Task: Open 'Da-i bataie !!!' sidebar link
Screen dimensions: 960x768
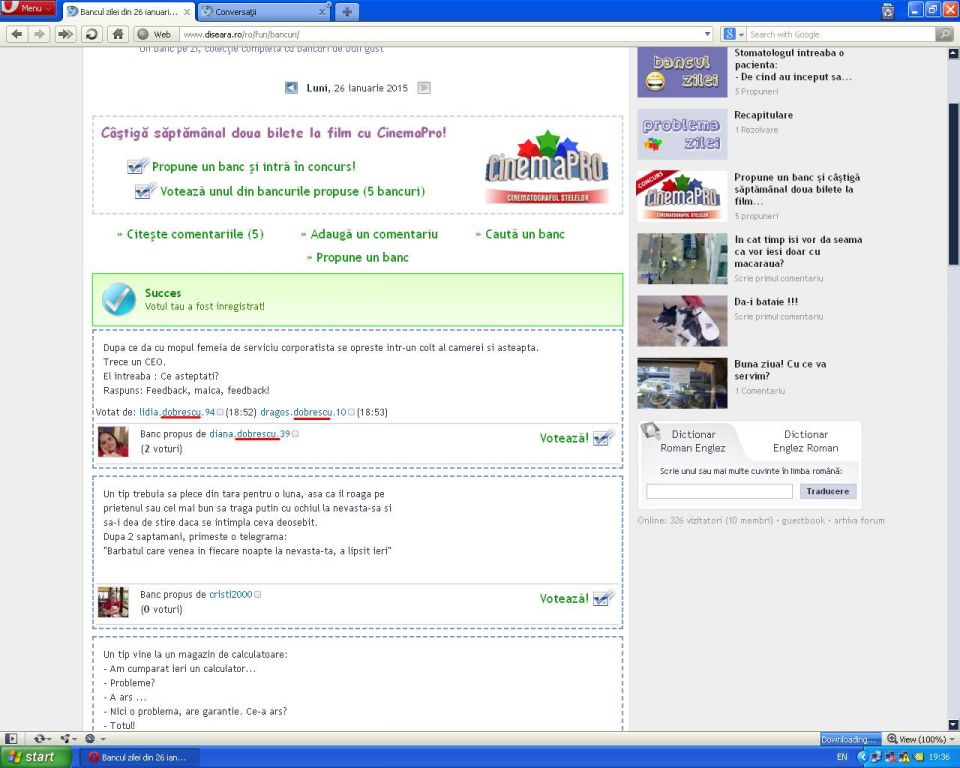Action: pos(766,301)
